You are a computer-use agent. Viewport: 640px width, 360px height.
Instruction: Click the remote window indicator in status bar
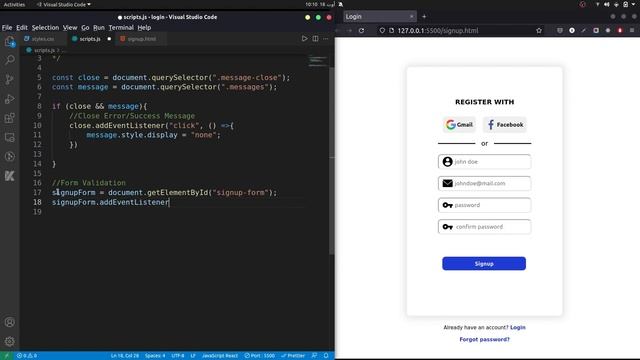7,356
